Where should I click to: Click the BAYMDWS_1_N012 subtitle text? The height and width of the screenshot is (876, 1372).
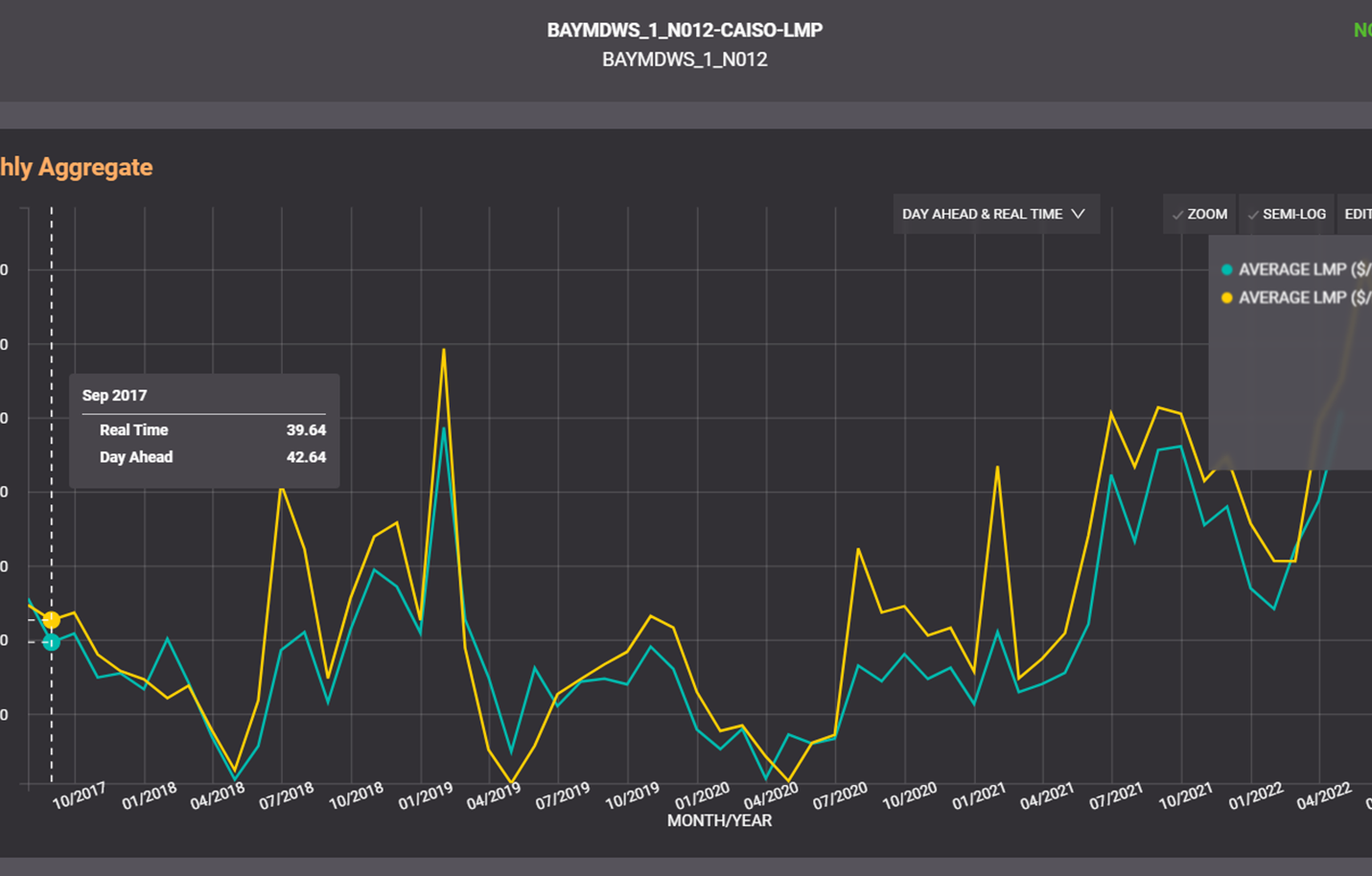coord(685,59)
